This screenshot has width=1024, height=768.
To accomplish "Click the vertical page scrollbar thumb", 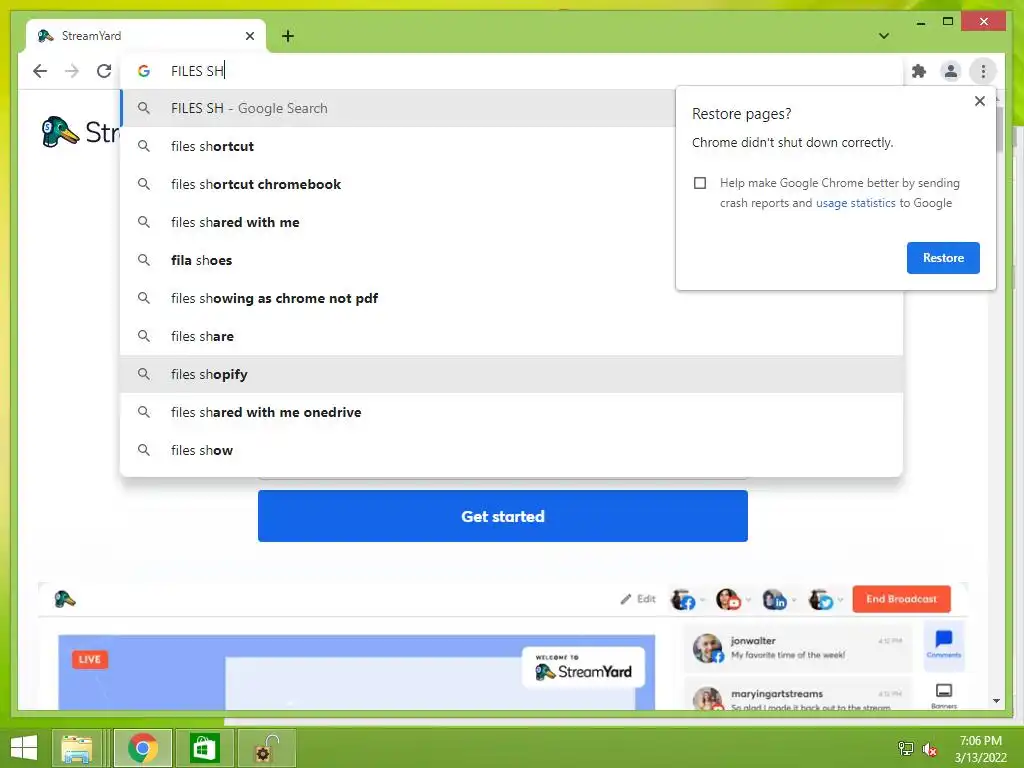I will coord(999,129).
